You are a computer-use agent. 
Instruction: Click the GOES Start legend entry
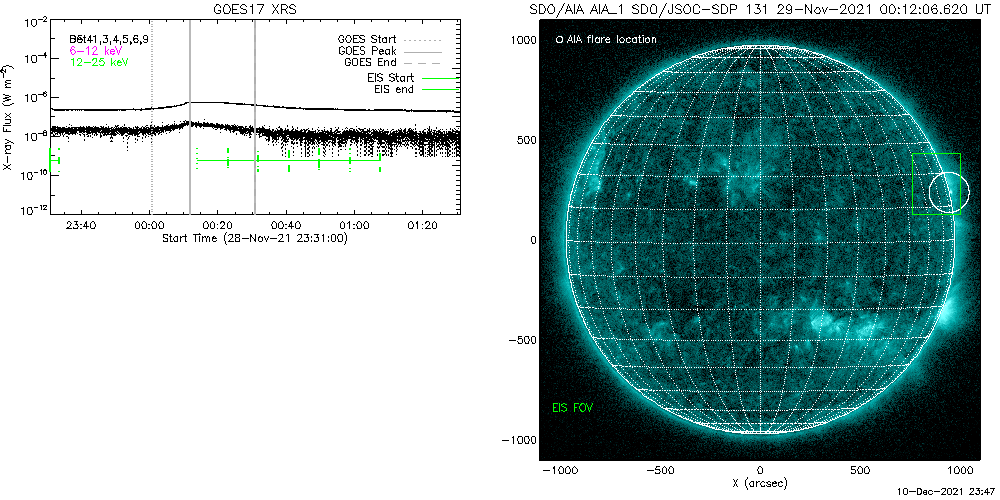367,40
